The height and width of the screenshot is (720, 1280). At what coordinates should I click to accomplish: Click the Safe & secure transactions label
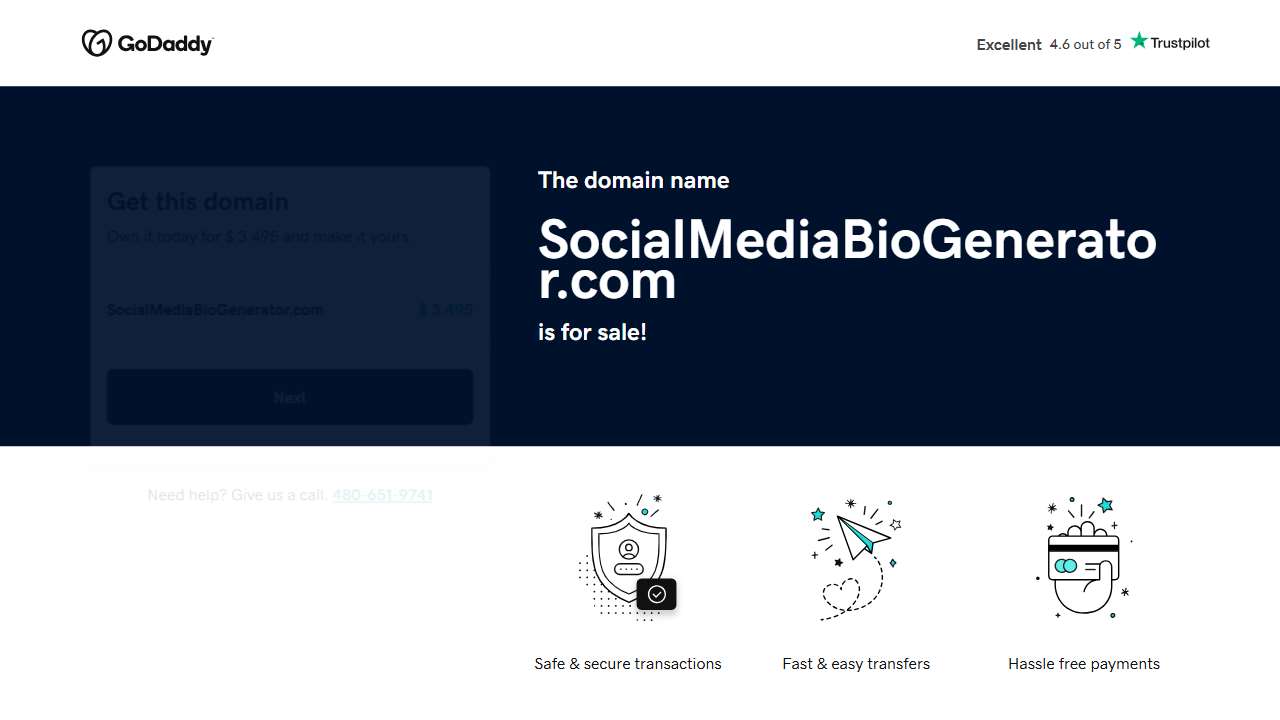[x=627, y=663]
